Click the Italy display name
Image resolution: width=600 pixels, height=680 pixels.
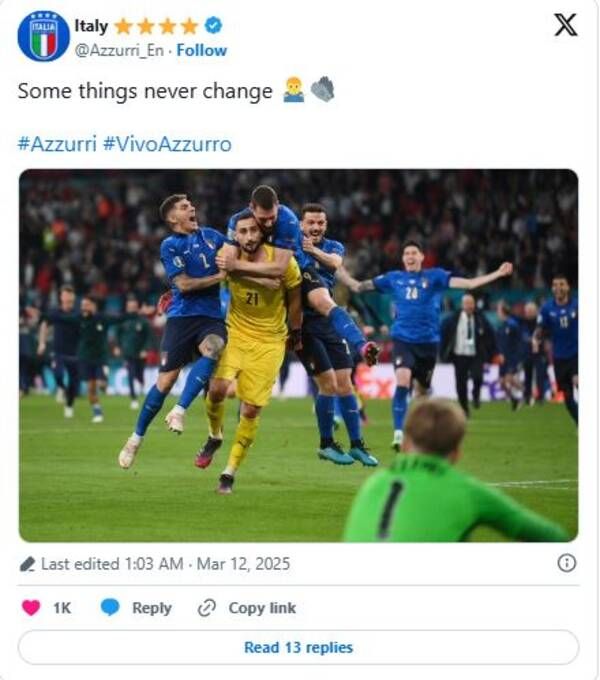(91, 26)
